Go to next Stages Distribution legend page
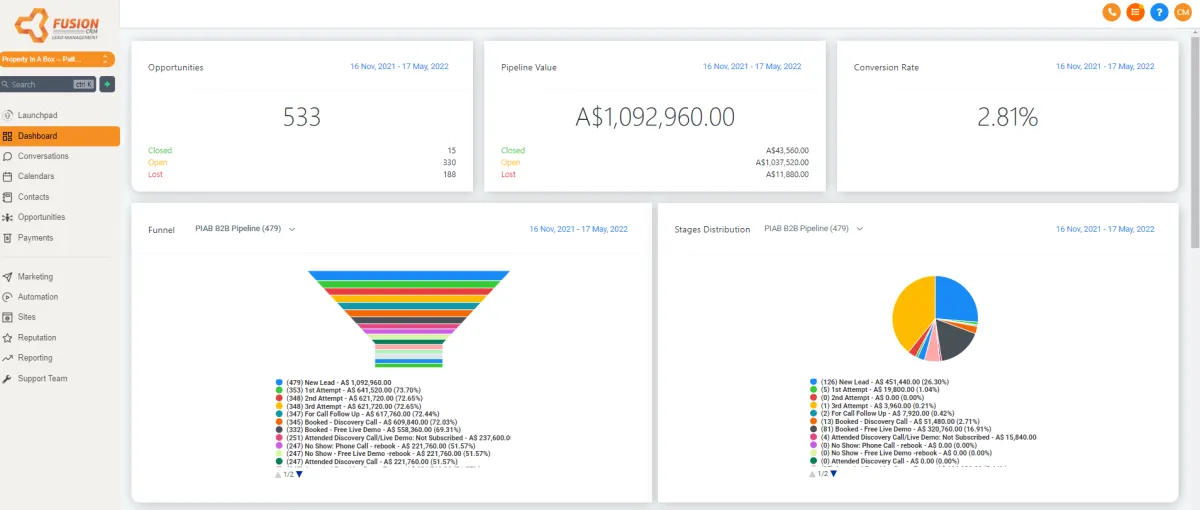This screenshot has width=1200, height=510. [x=834, y=475]
